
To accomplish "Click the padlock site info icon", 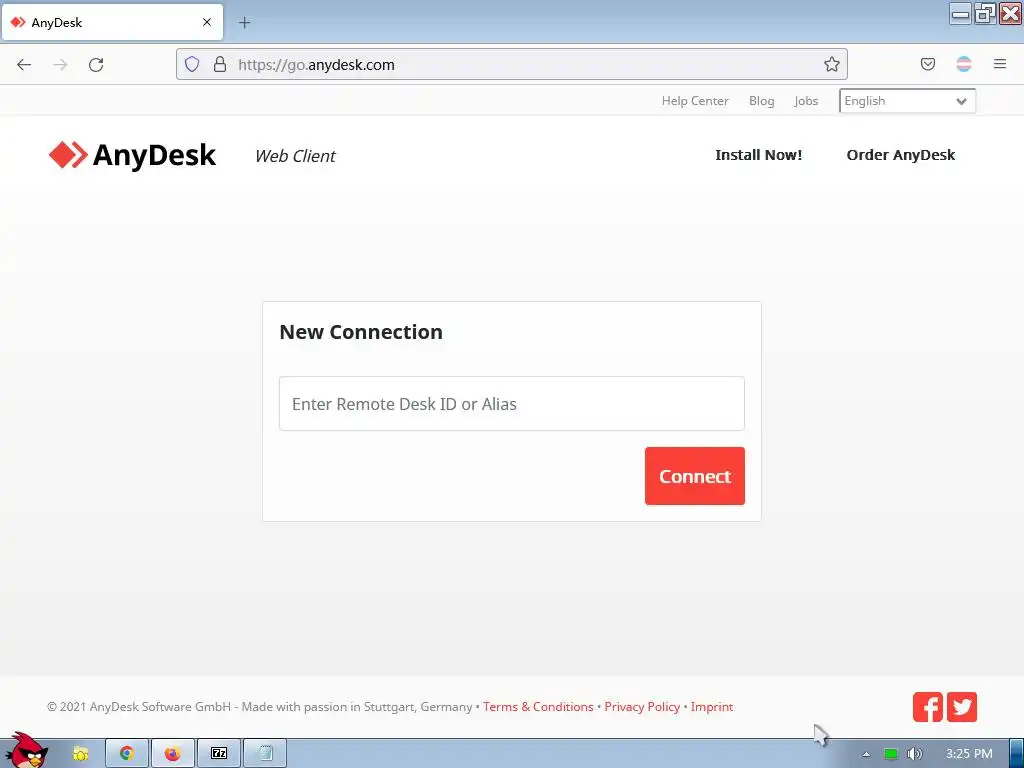I will click(220, 64).
